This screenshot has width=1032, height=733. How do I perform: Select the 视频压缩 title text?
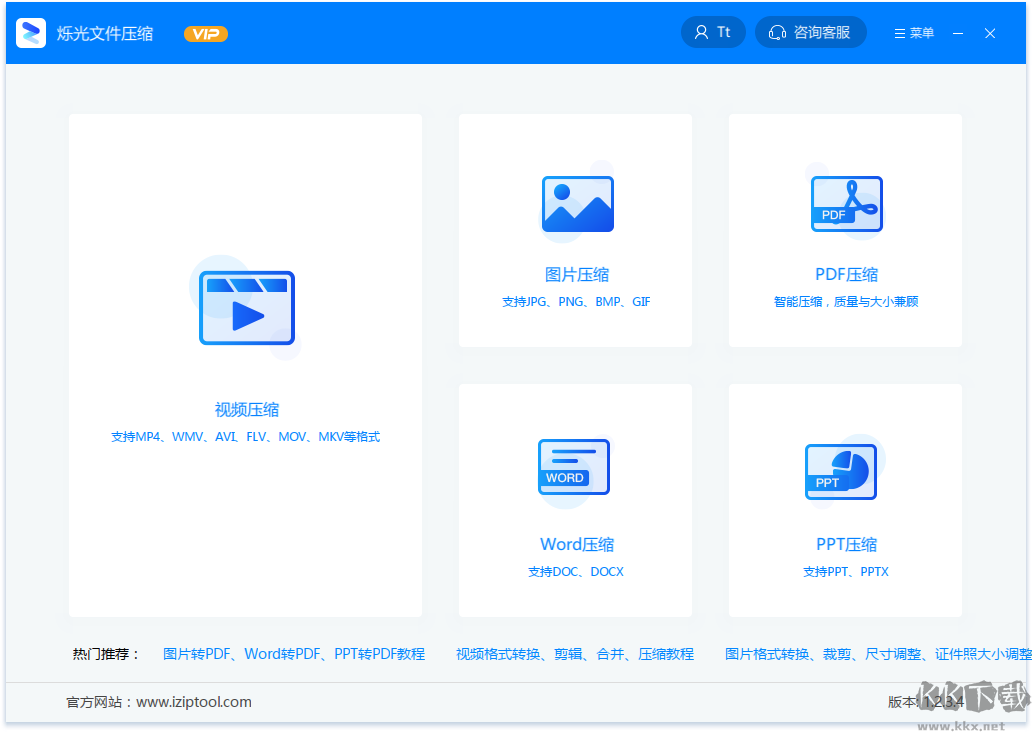pyautogui.click(x=246, y=410)
